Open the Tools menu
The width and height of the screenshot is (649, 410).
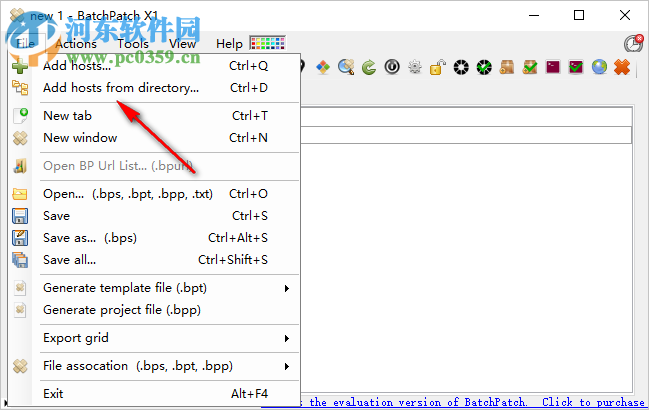click(x=133, y=43)
